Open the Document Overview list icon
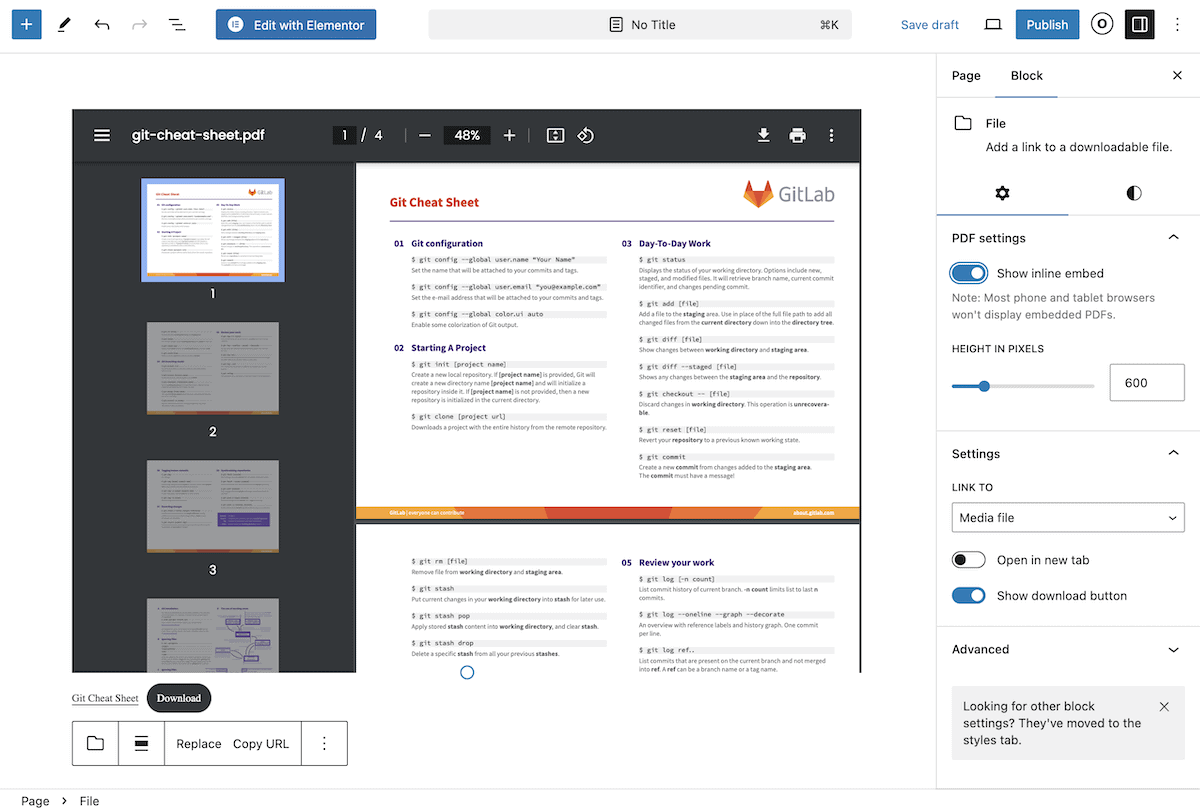Image resolution: width=1200 pixels, height=812 pixels. [177, 25]
